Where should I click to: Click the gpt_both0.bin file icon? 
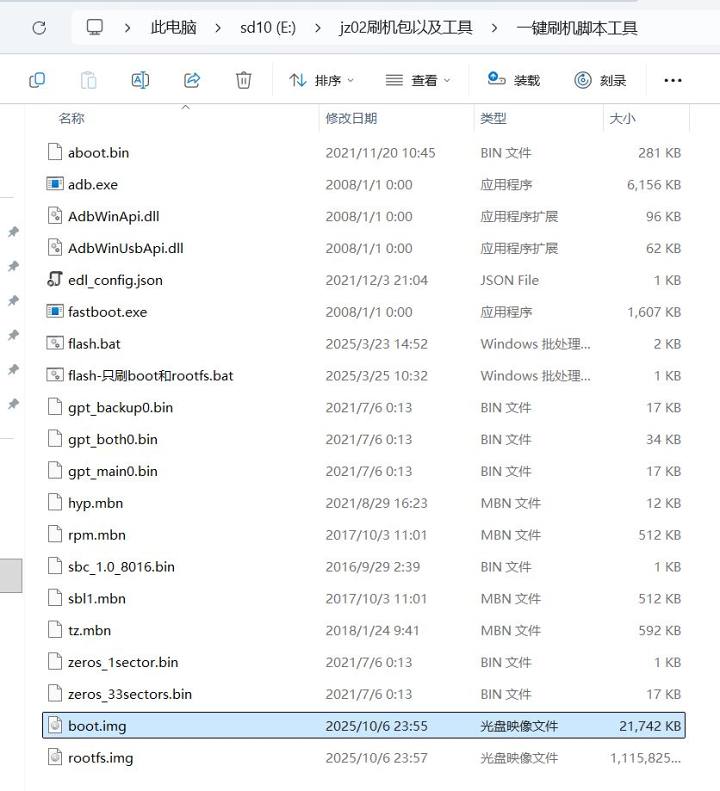[55, 438]
